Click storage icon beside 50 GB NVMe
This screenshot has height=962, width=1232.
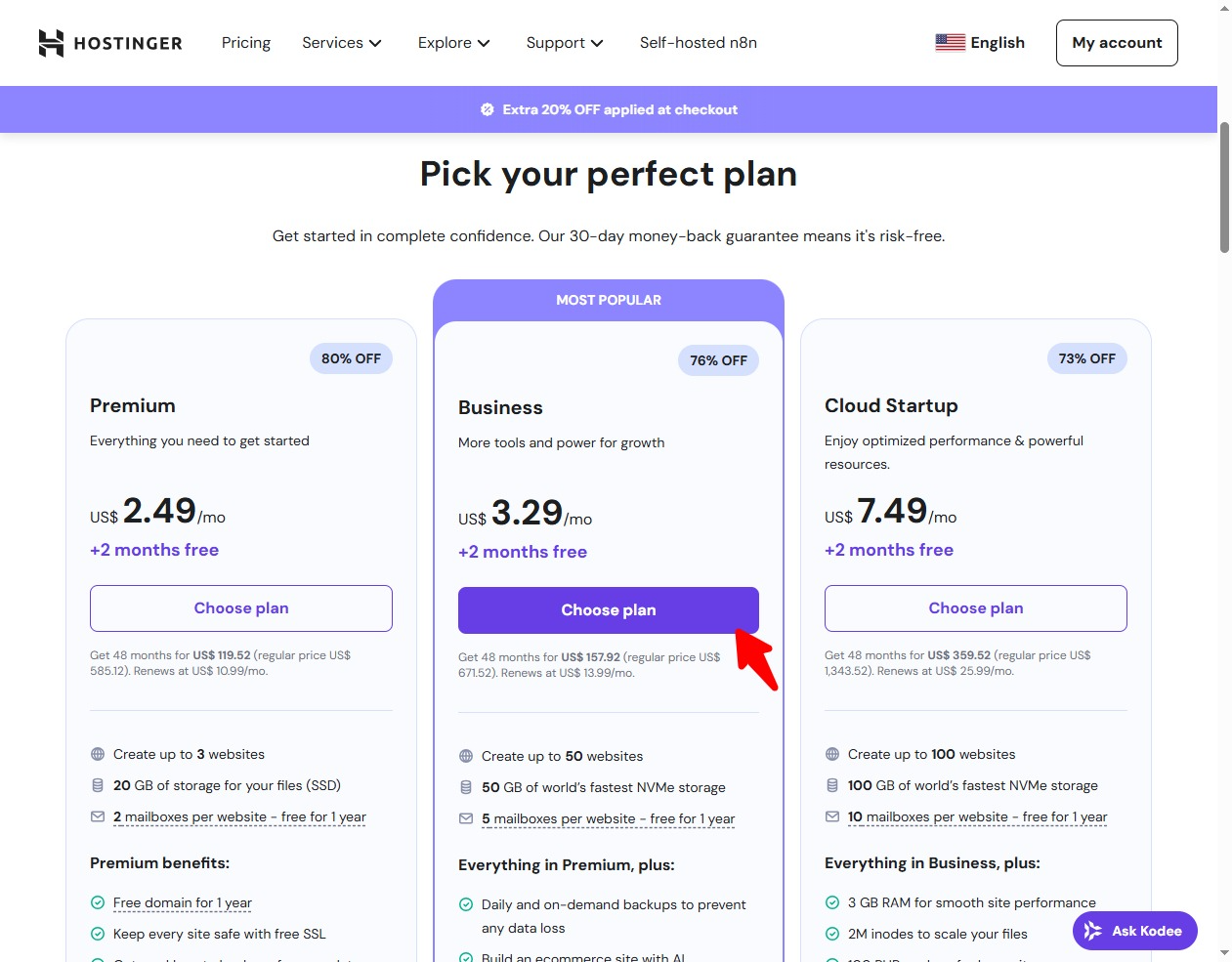(466, 787)
